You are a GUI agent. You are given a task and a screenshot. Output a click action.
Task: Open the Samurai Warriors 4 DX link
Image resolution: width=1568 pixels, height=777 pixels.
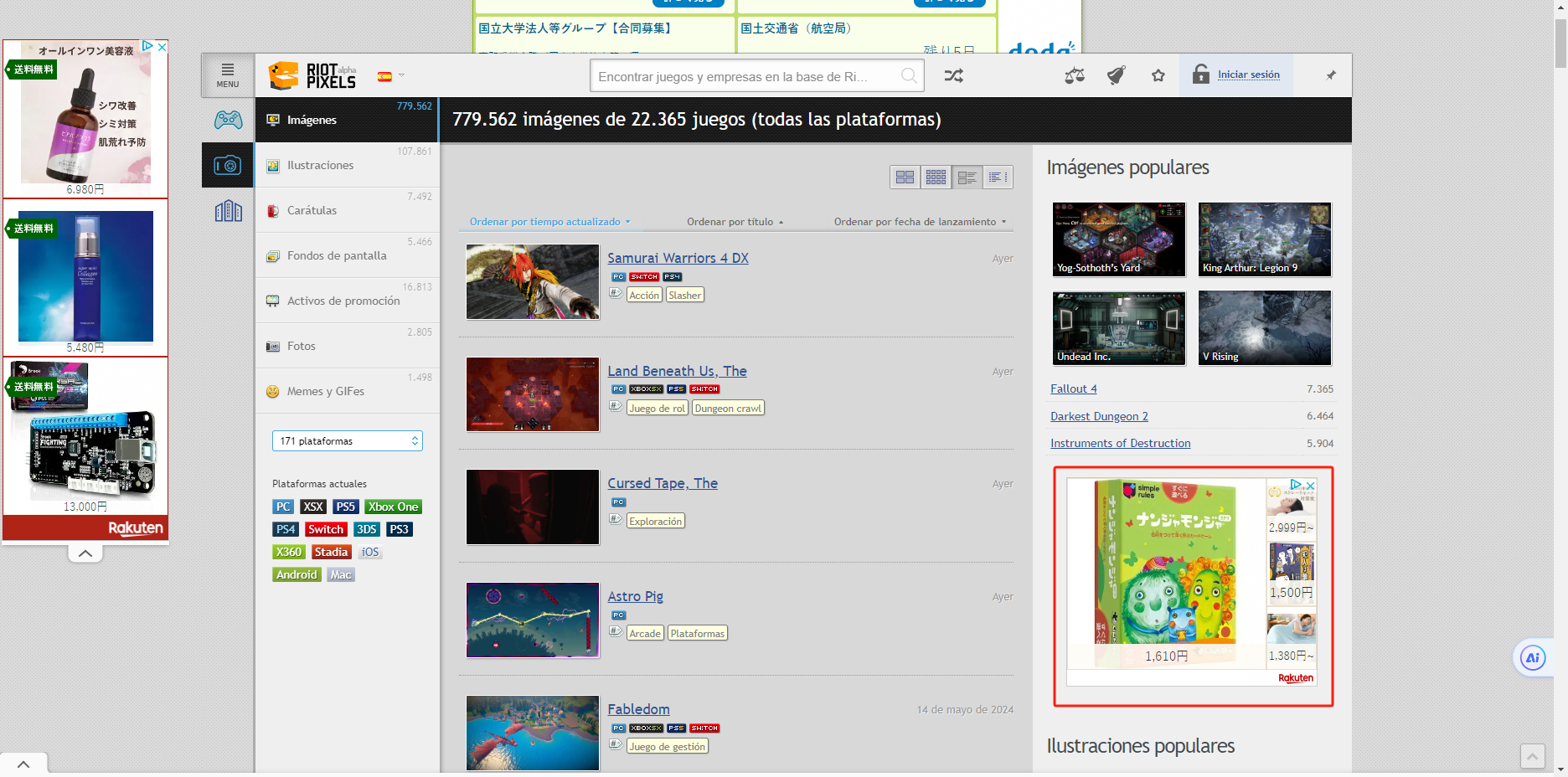[678, 258]
